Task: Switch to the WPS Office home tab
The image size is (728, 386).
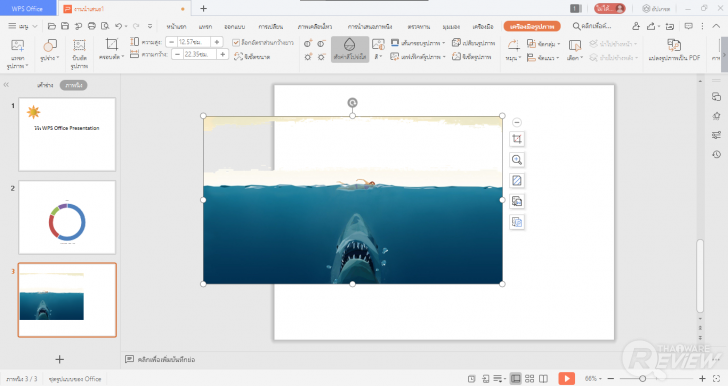Action: (27, 8)
